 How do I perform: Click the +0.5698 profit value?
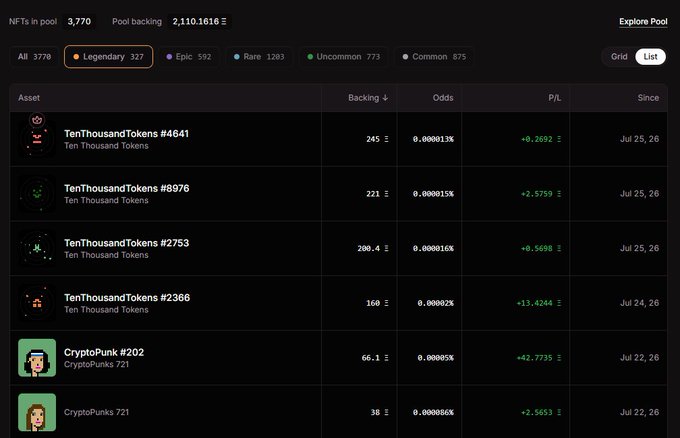tap(541, 248)
